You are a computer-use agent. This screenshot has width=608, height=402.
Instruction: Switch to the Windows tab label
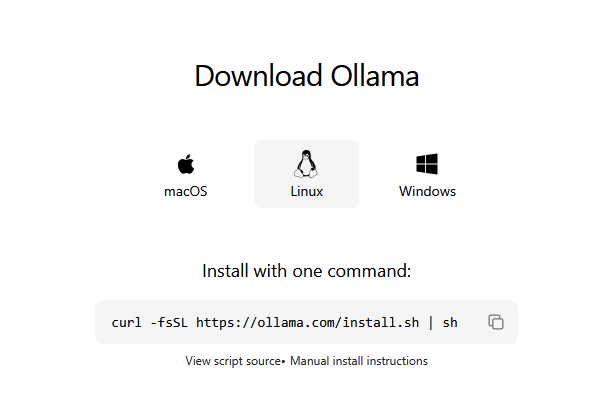click(x=427, y=192)
